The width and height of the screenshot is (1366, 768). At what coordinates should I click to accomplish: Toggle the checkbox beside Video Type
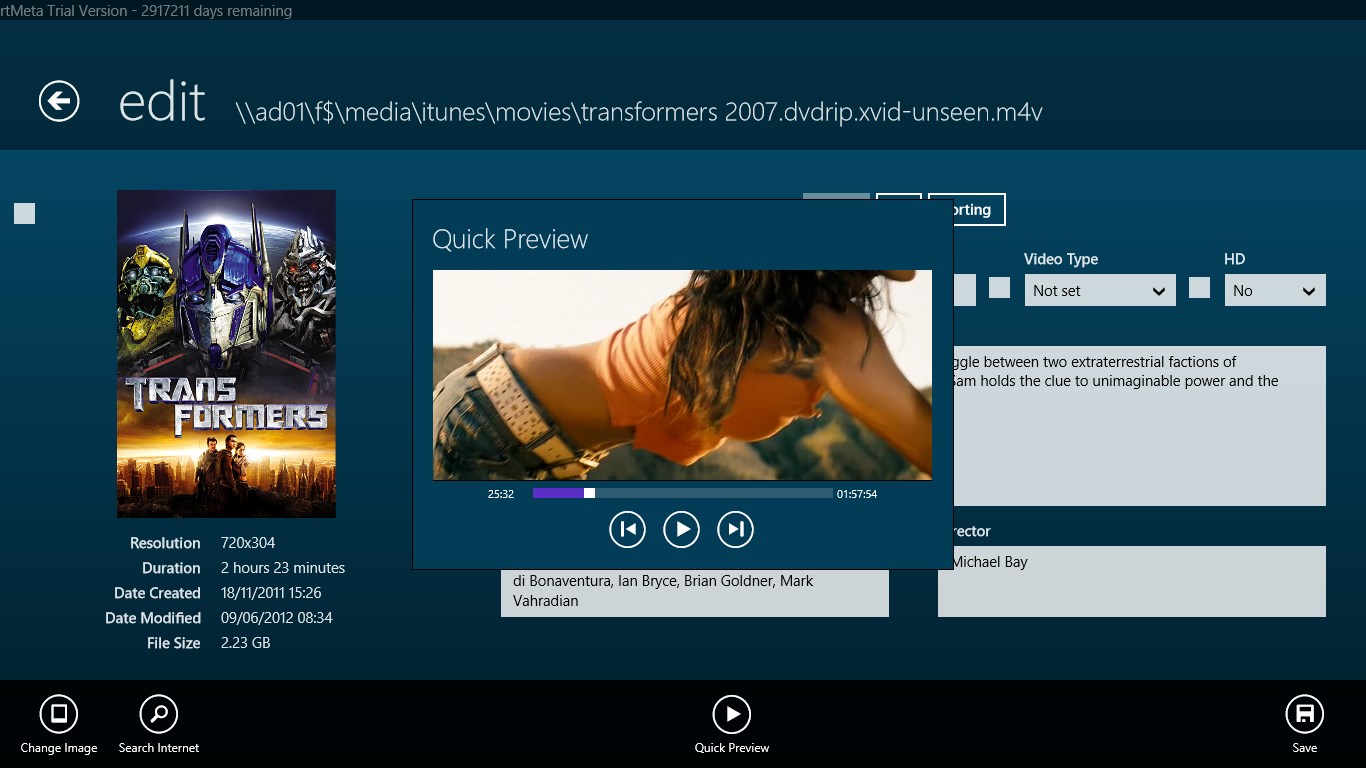998,289
